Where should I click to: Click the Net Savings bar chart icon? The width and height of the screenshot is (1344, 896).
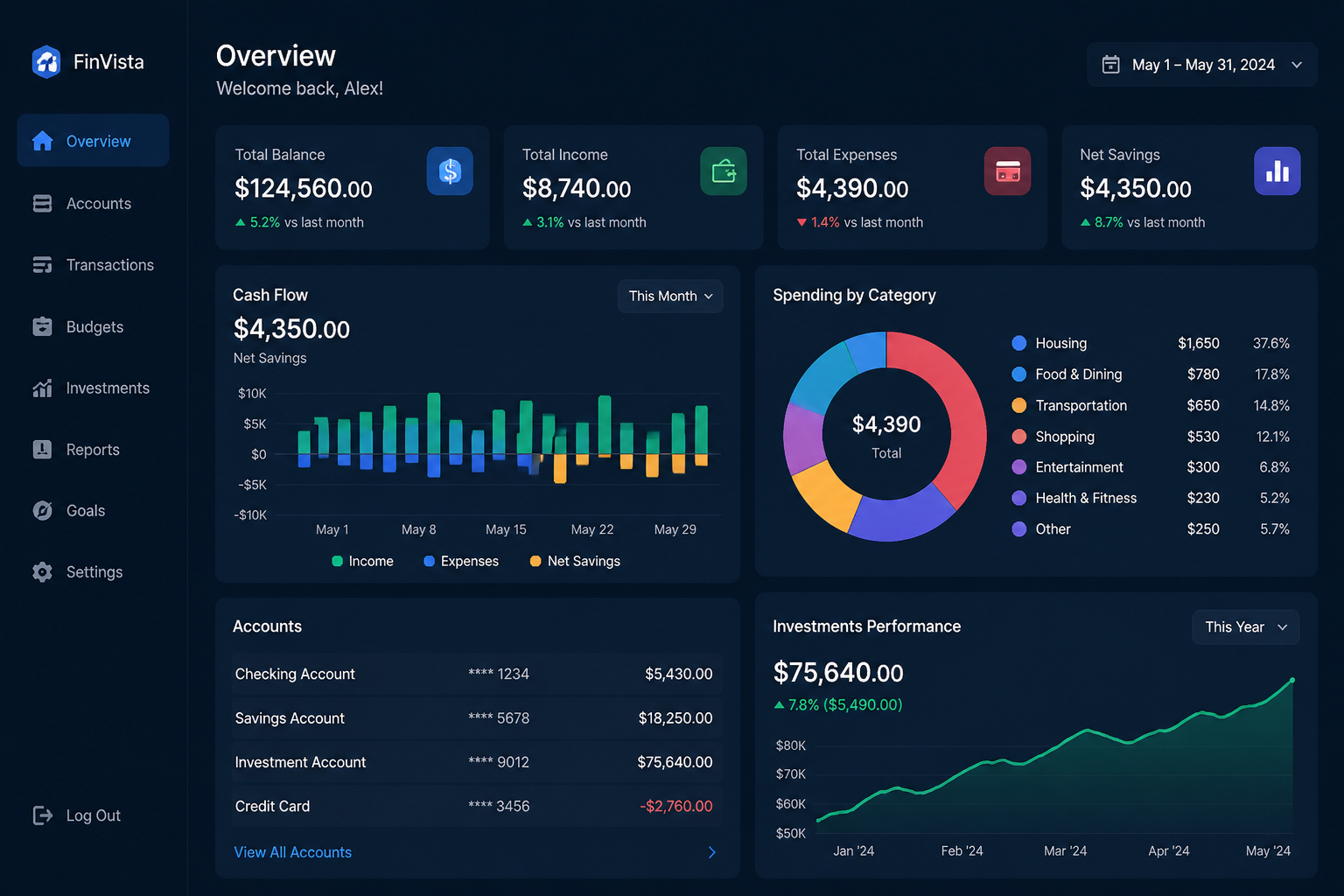[x=1277, y=171]
